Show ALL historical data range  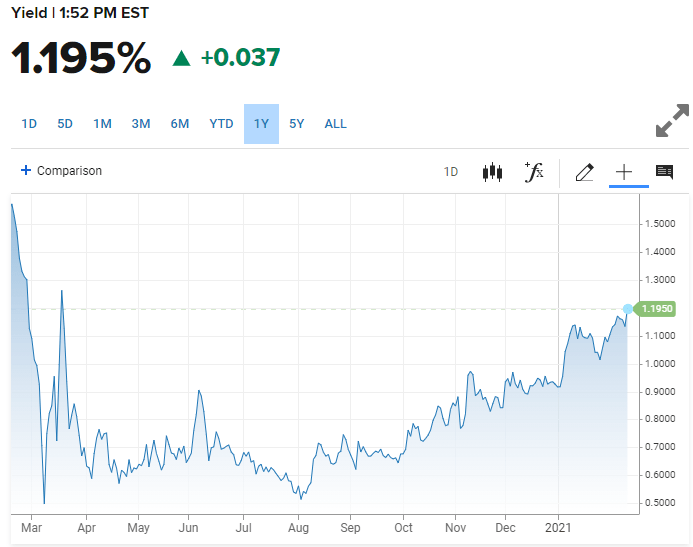335,124
